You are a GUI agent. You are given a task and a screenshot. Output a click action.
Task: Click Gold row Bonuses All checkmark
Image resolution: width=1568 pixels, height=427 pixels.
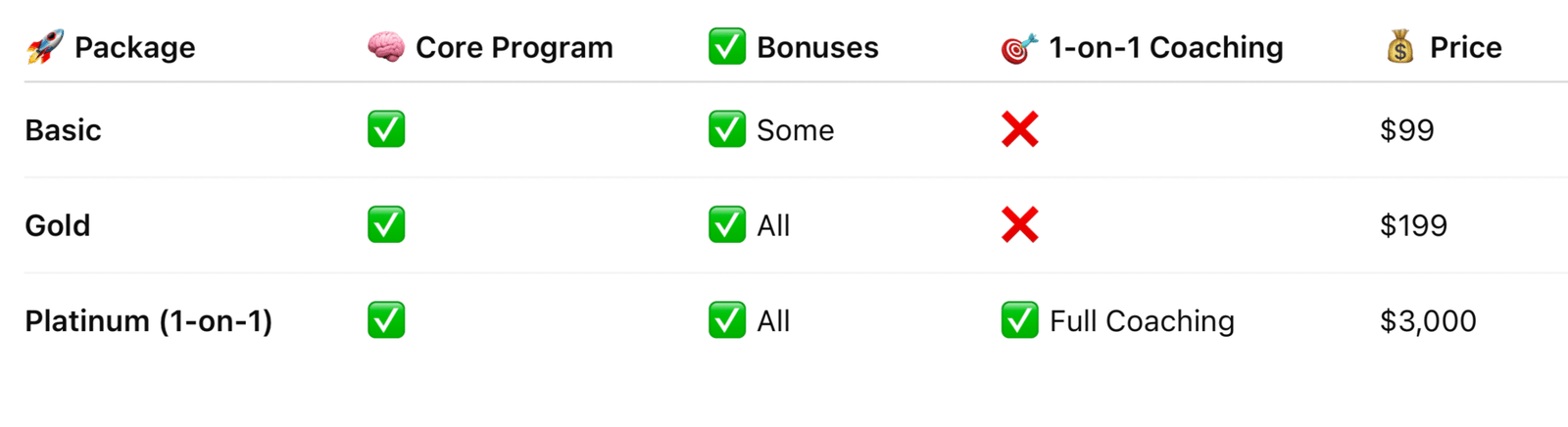[727, 225]
